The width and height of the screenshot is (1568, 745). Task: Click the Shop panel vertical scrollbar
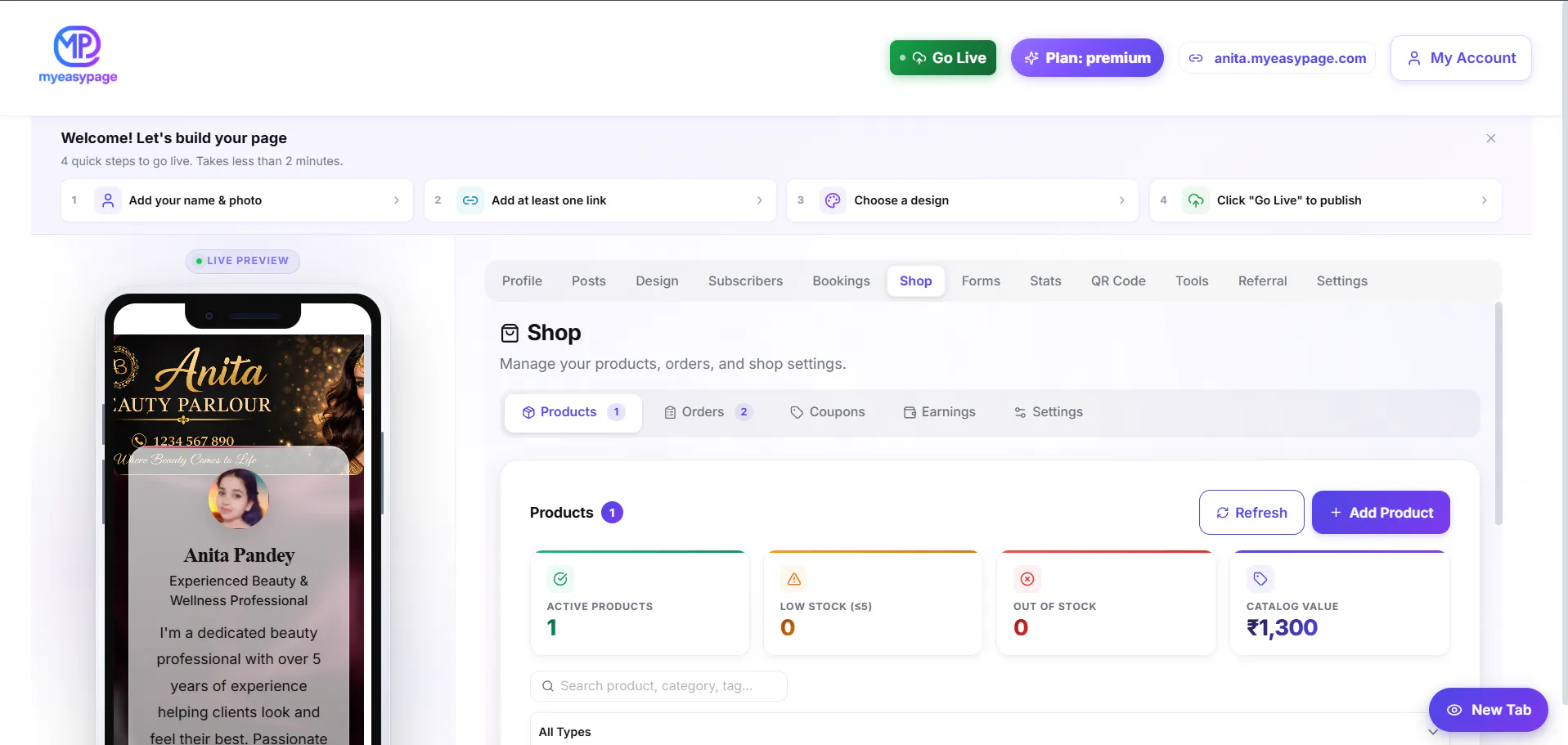coord(1498,414)
